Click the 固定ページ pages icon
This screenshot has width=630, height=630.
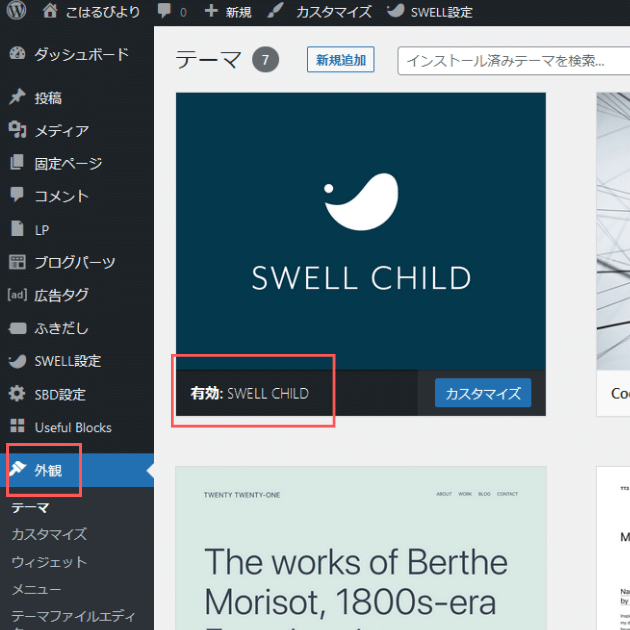coord(17,162)
